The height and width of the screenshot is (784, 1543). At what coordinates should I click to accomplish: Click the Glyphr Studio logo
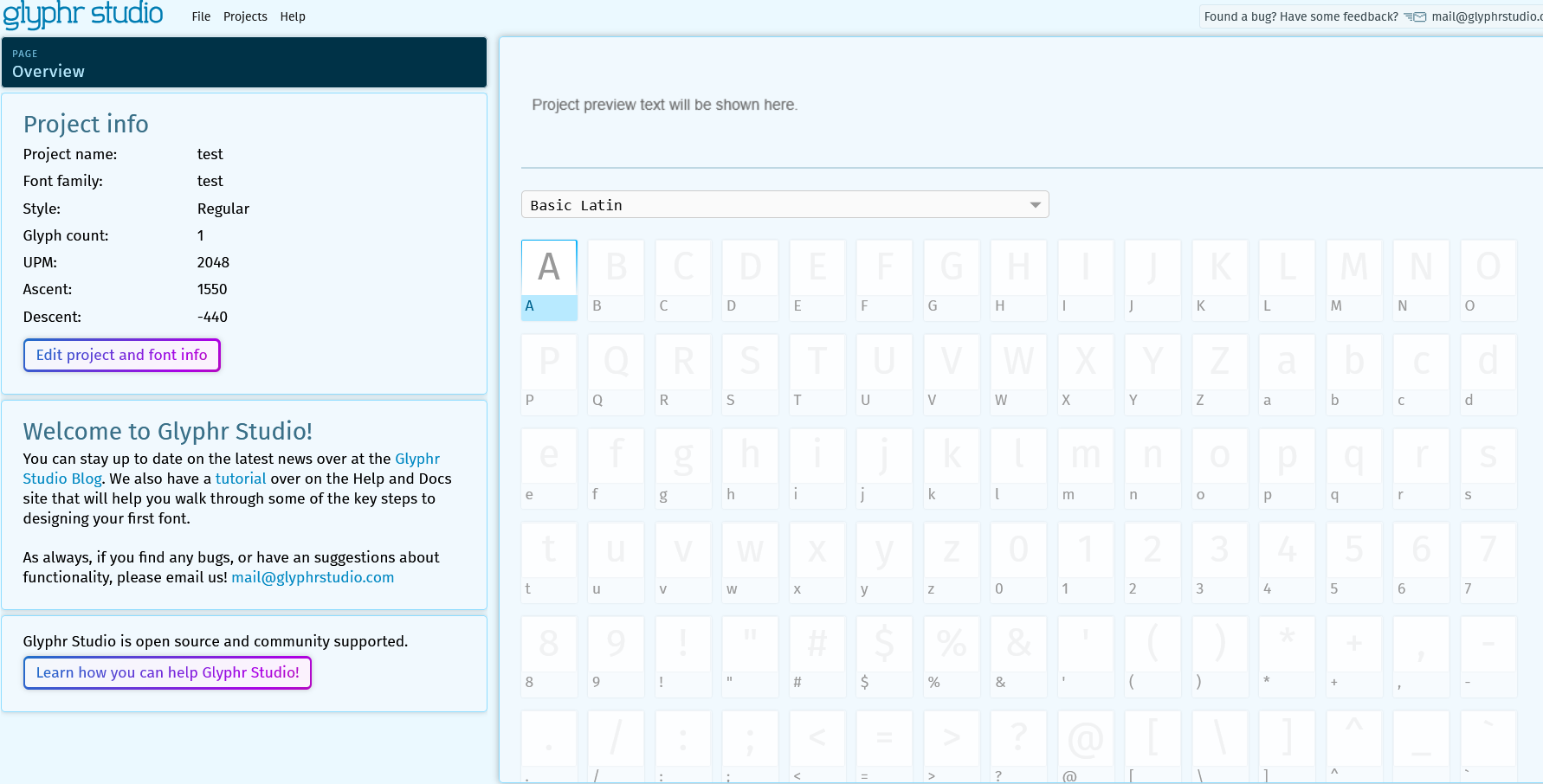point(83,15)
